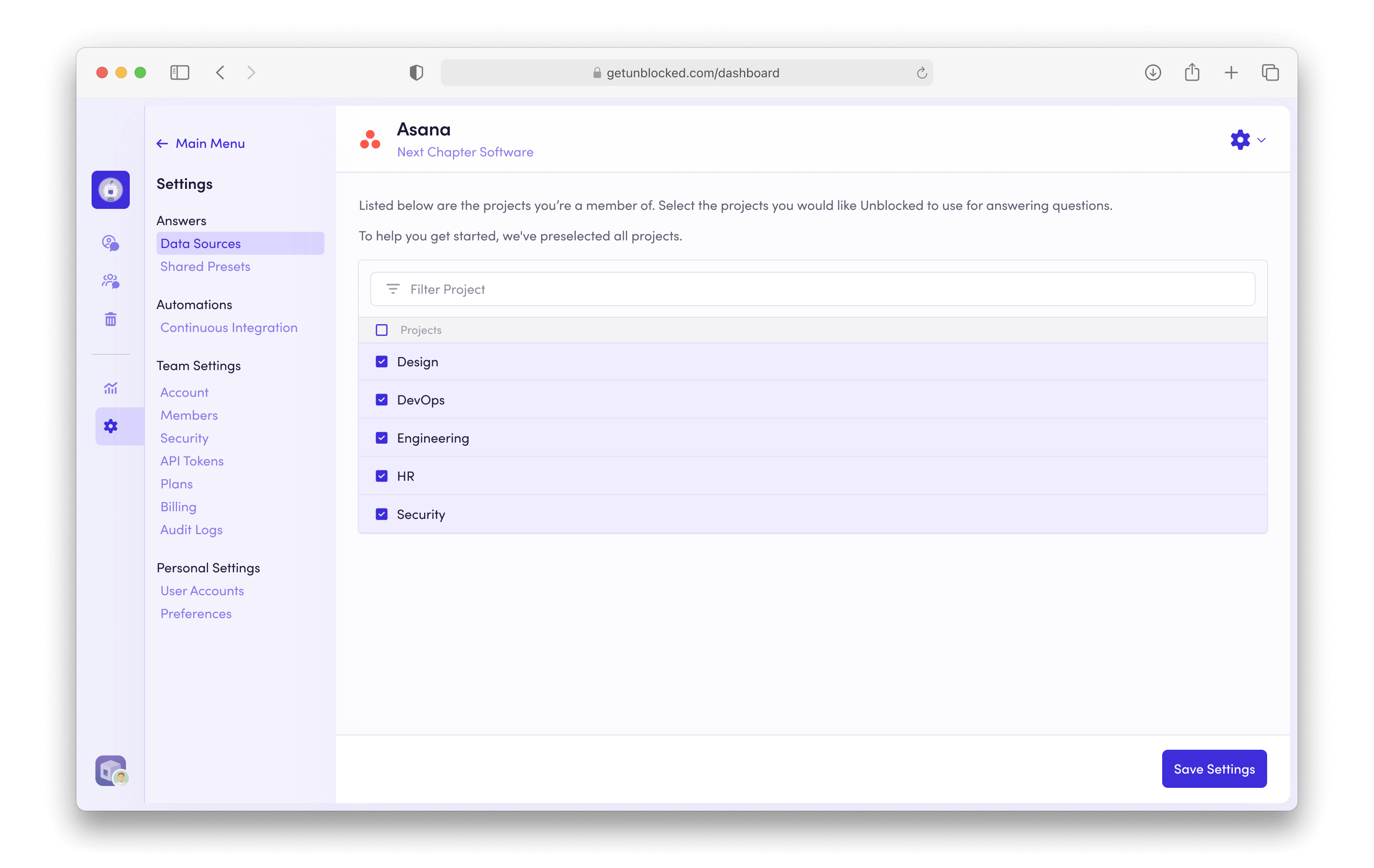This screenshot has height=868, width=1374.
Task: Click the Unblocked logo icon in sidebar
Action: (111, 190)
